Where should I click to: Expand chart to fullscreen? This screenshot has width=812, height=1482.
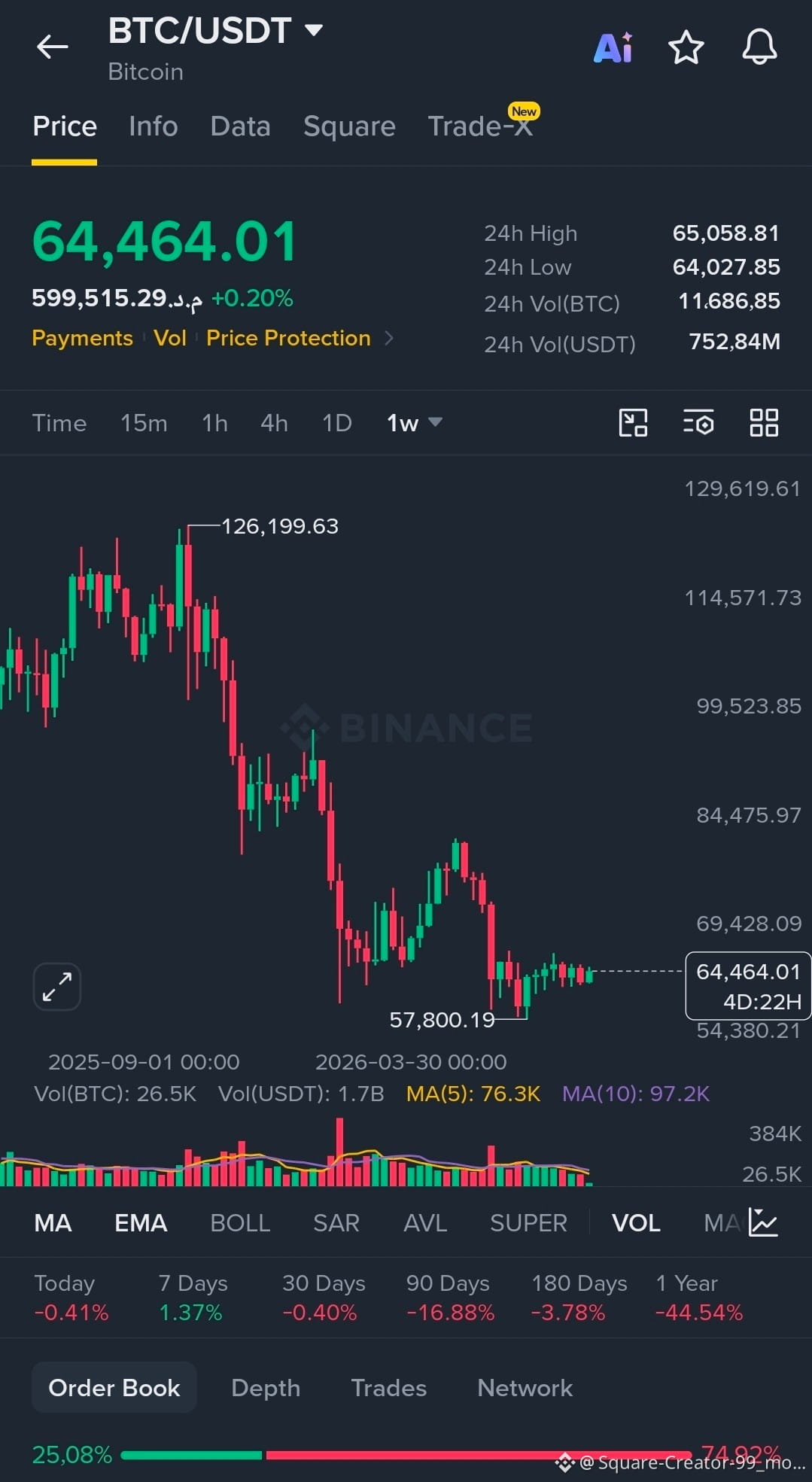click(57, 986)
